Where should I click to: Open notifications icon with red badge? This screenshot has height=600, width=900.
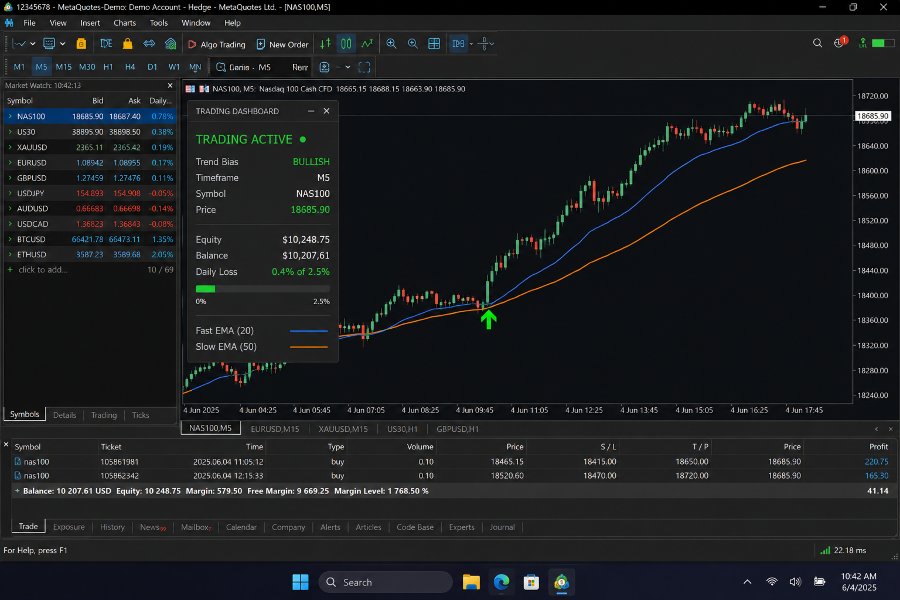[x=840, y=42]
